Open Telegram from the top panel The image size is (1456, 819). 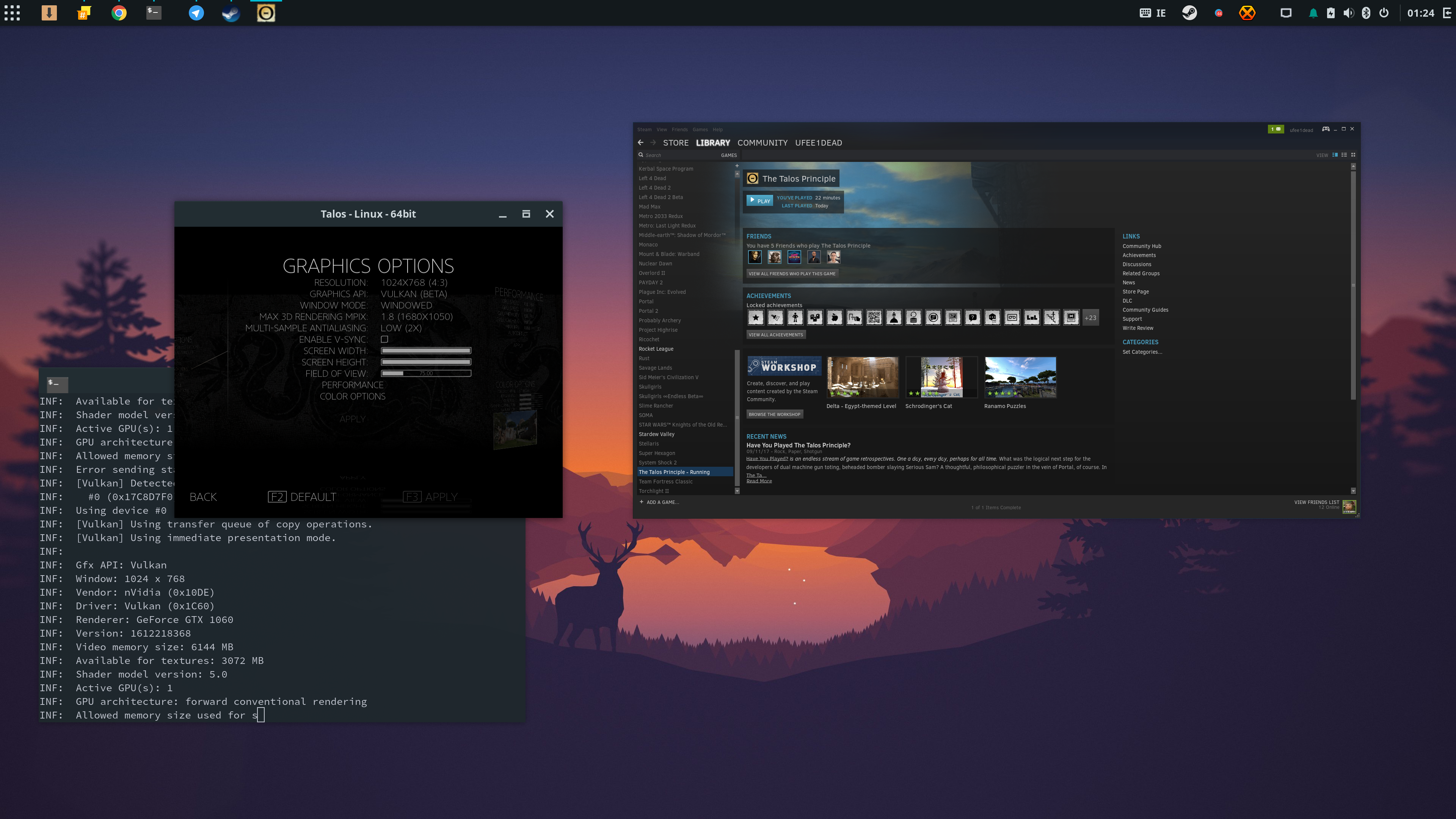point(196,13)
